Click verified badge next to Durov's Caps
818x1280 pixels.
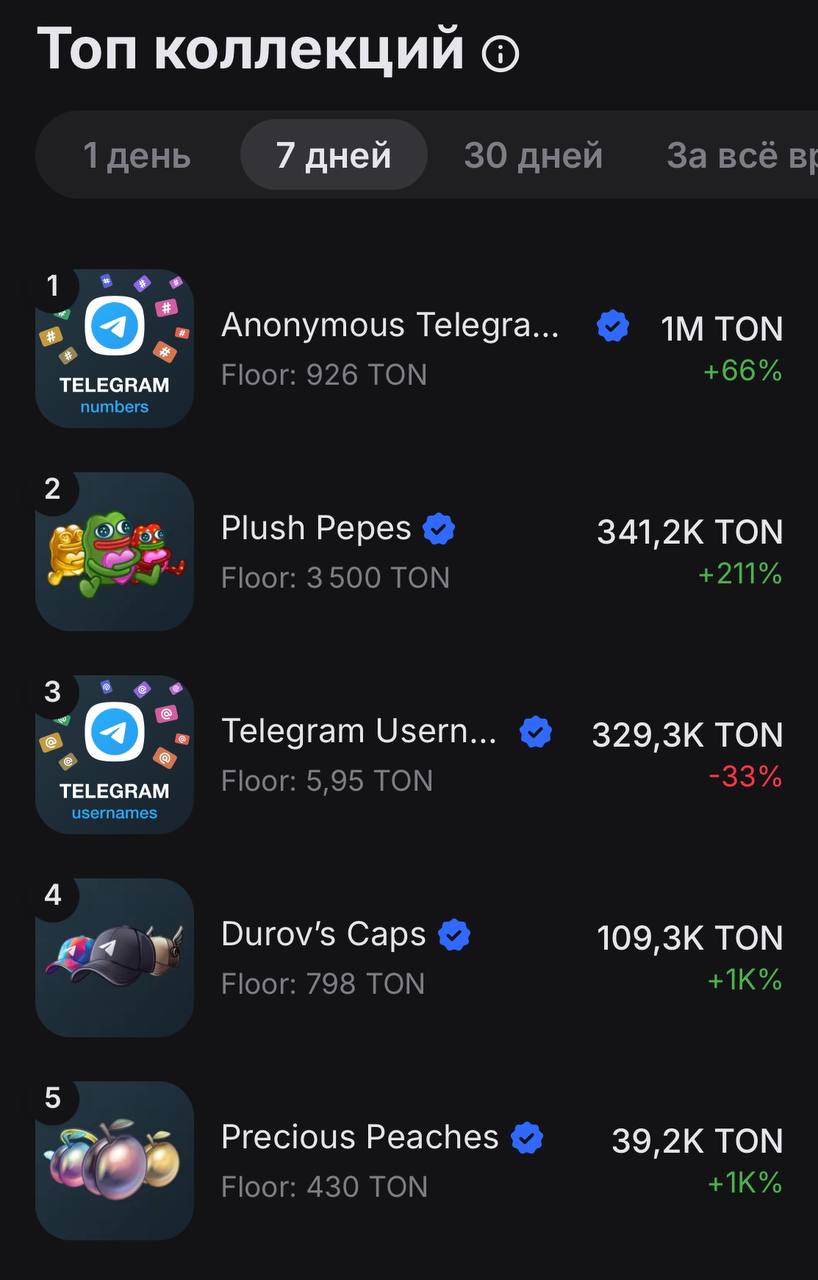point(454,935)
